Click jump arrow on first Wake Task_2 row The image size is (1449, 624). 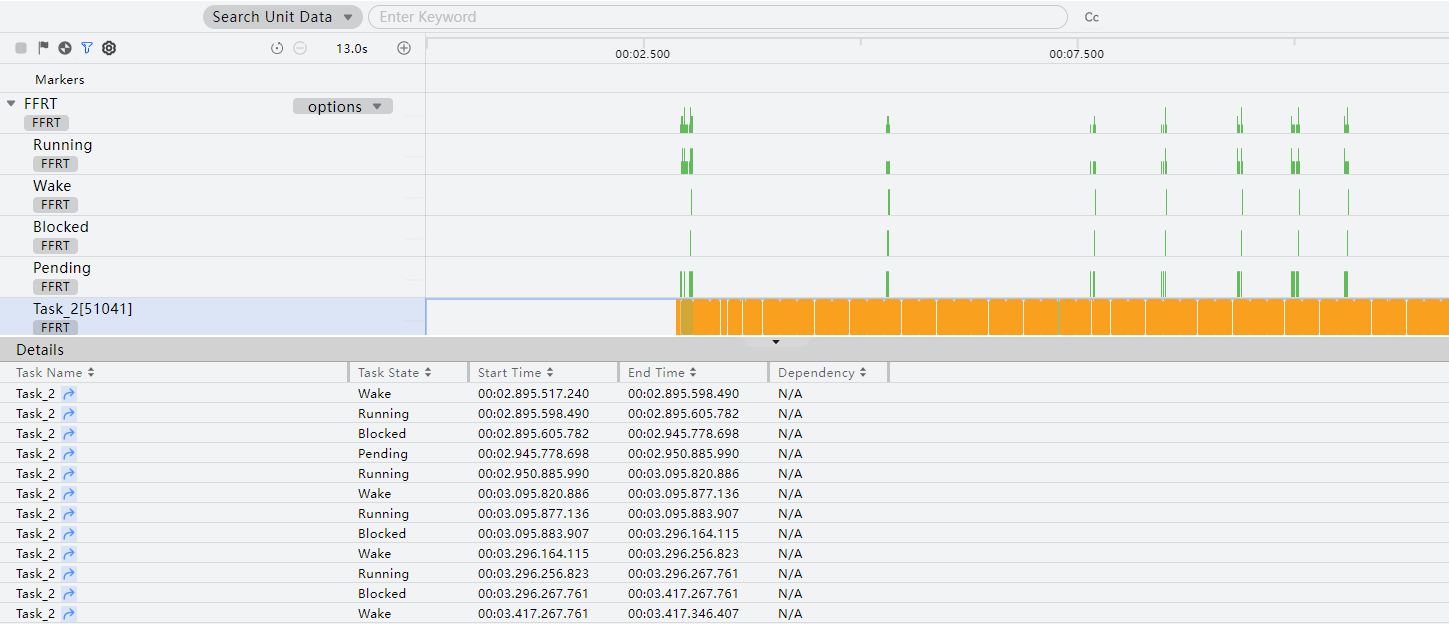[x=69, y=393]
